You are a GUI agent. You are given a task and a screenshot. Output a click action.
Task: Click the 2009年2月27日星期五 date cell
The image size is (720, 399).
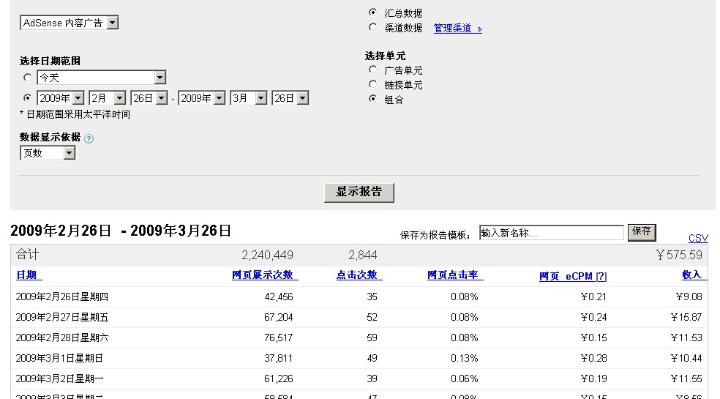tap(62, 317)
